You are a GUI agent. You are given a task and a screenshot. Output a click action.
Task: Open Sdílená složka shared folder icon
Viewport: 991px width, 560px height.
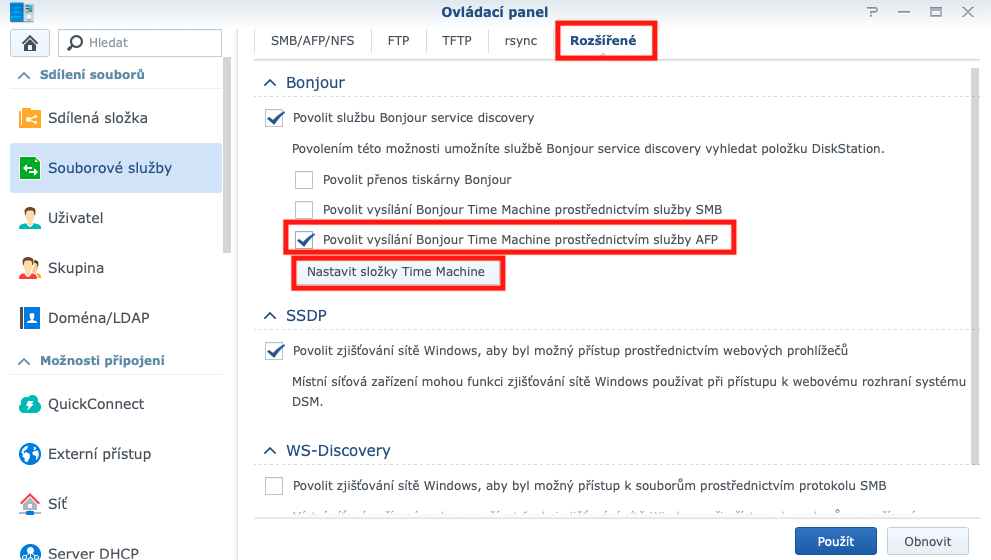30,118
